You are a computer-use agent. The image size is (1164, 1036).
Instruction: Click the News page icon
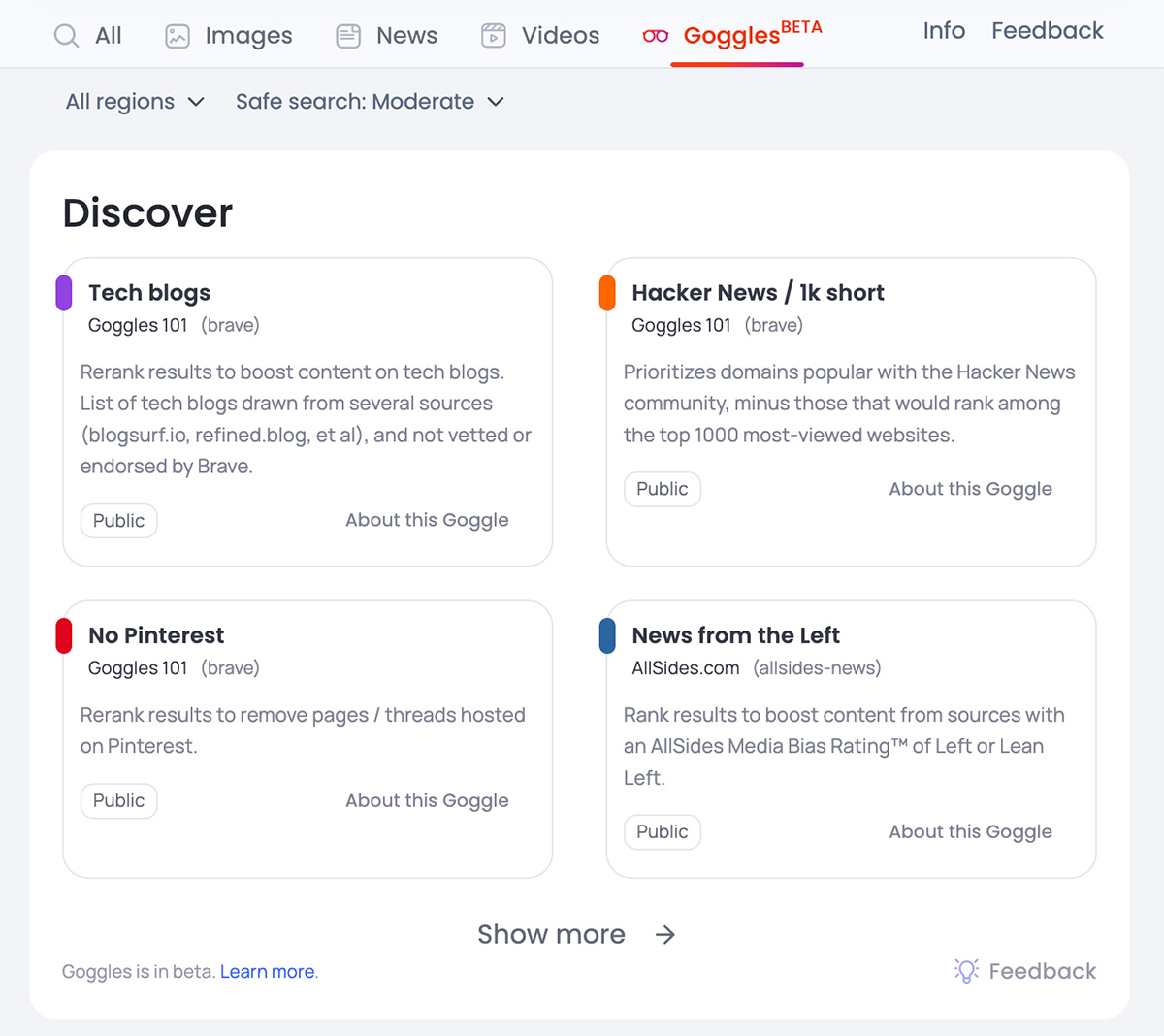pos(348,37)
